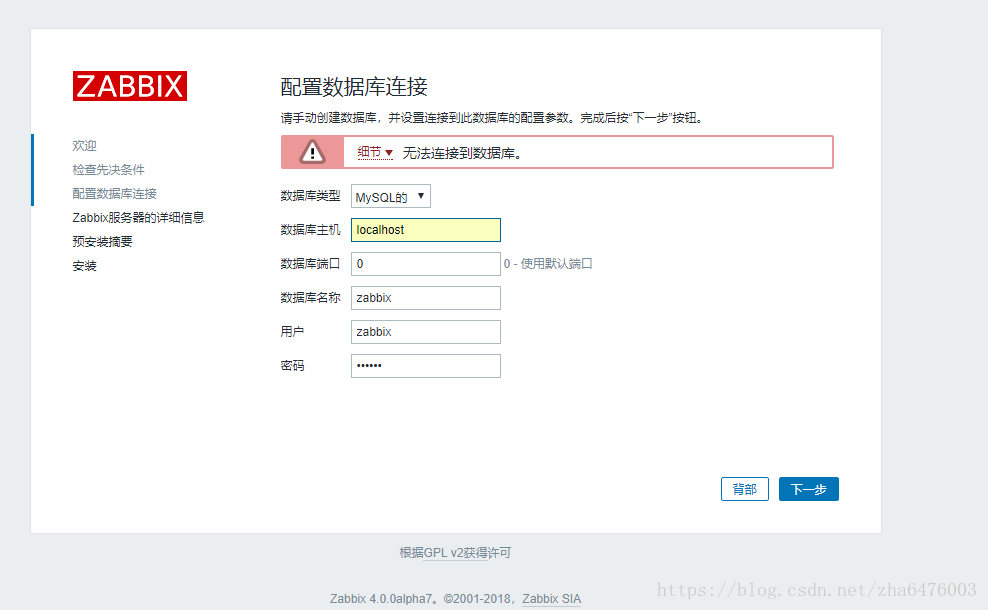988x610 pixels.
Task: Select the 安装 step
Action: point(84,265)
